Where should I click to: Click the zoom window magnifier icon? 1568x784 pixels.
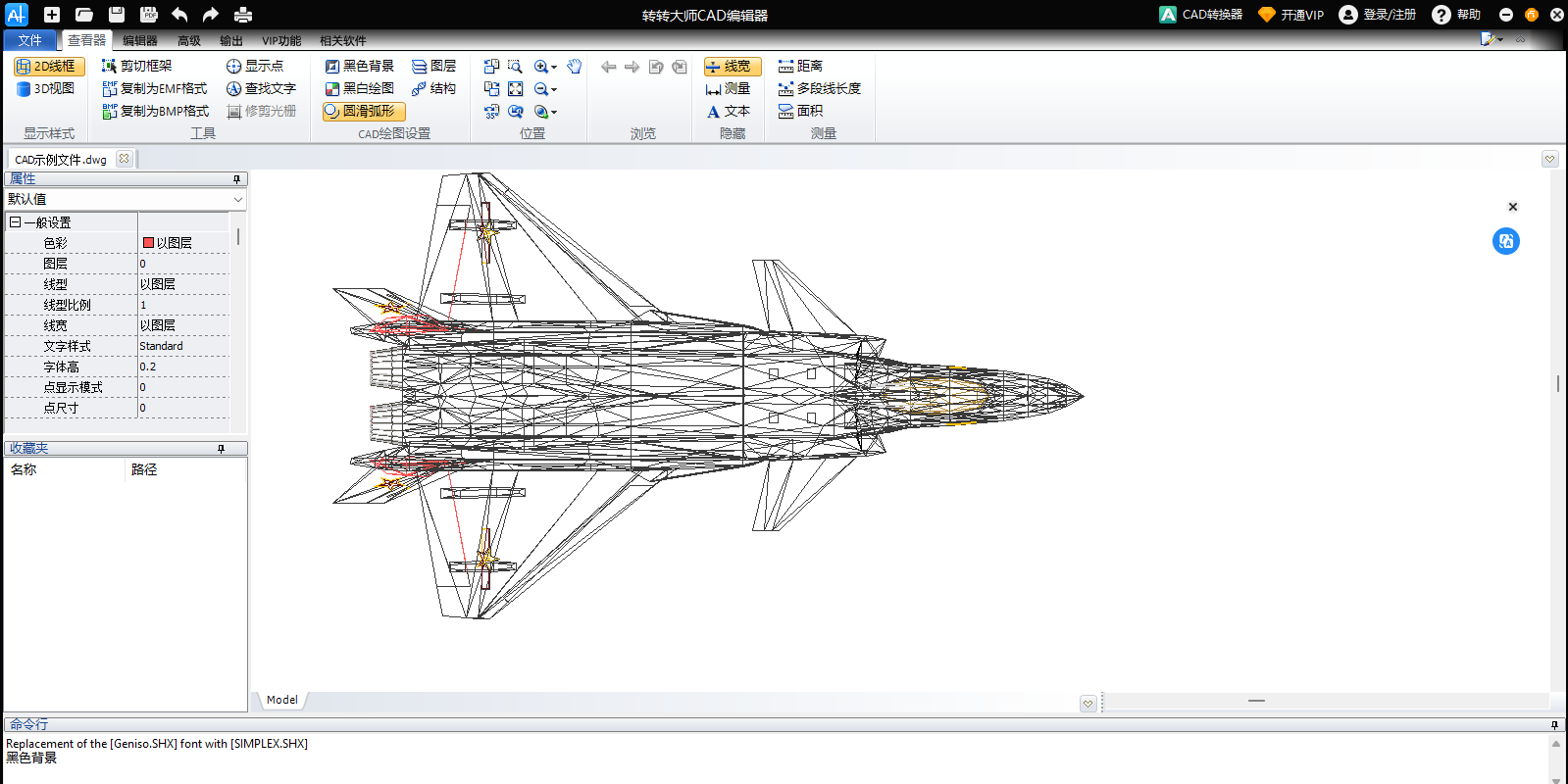pyautogui.click(x=515, y=67)
